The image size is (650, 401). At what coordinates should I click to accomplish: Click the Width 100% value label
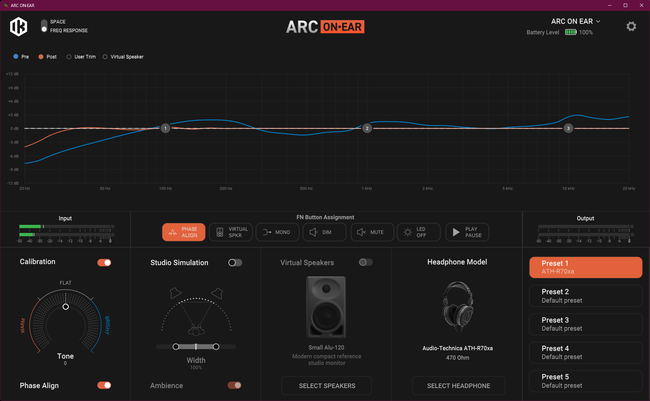[x=196, y=367]
